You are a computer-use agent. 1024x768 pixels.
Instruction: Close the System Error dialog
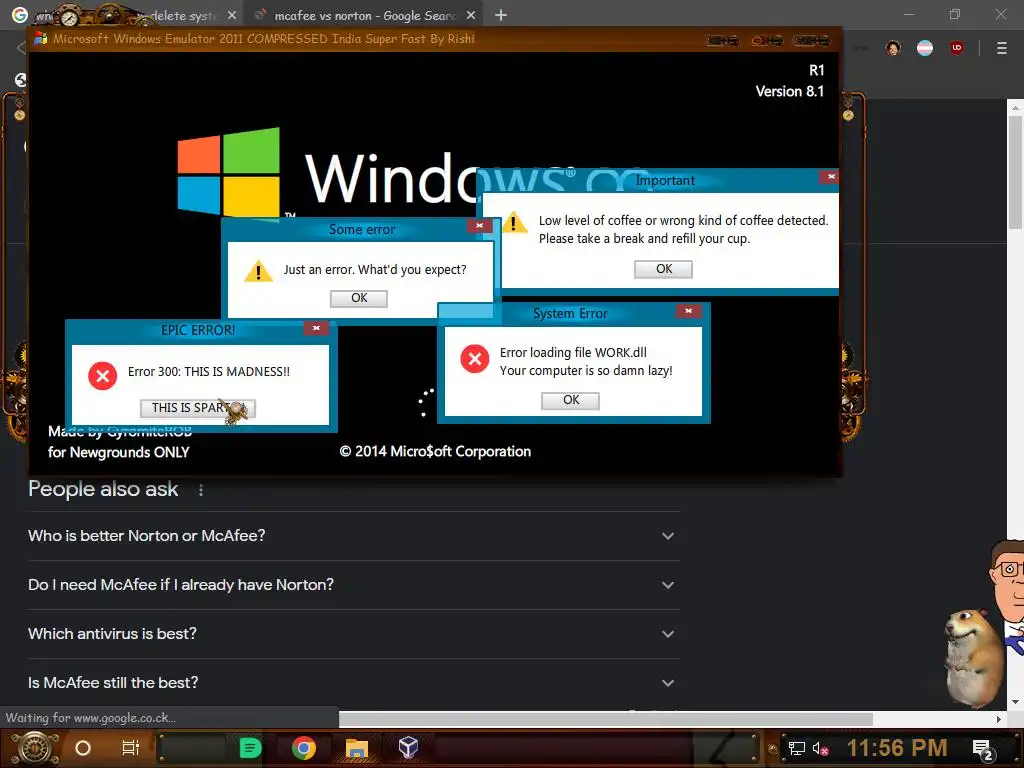[x=688, y=311]
